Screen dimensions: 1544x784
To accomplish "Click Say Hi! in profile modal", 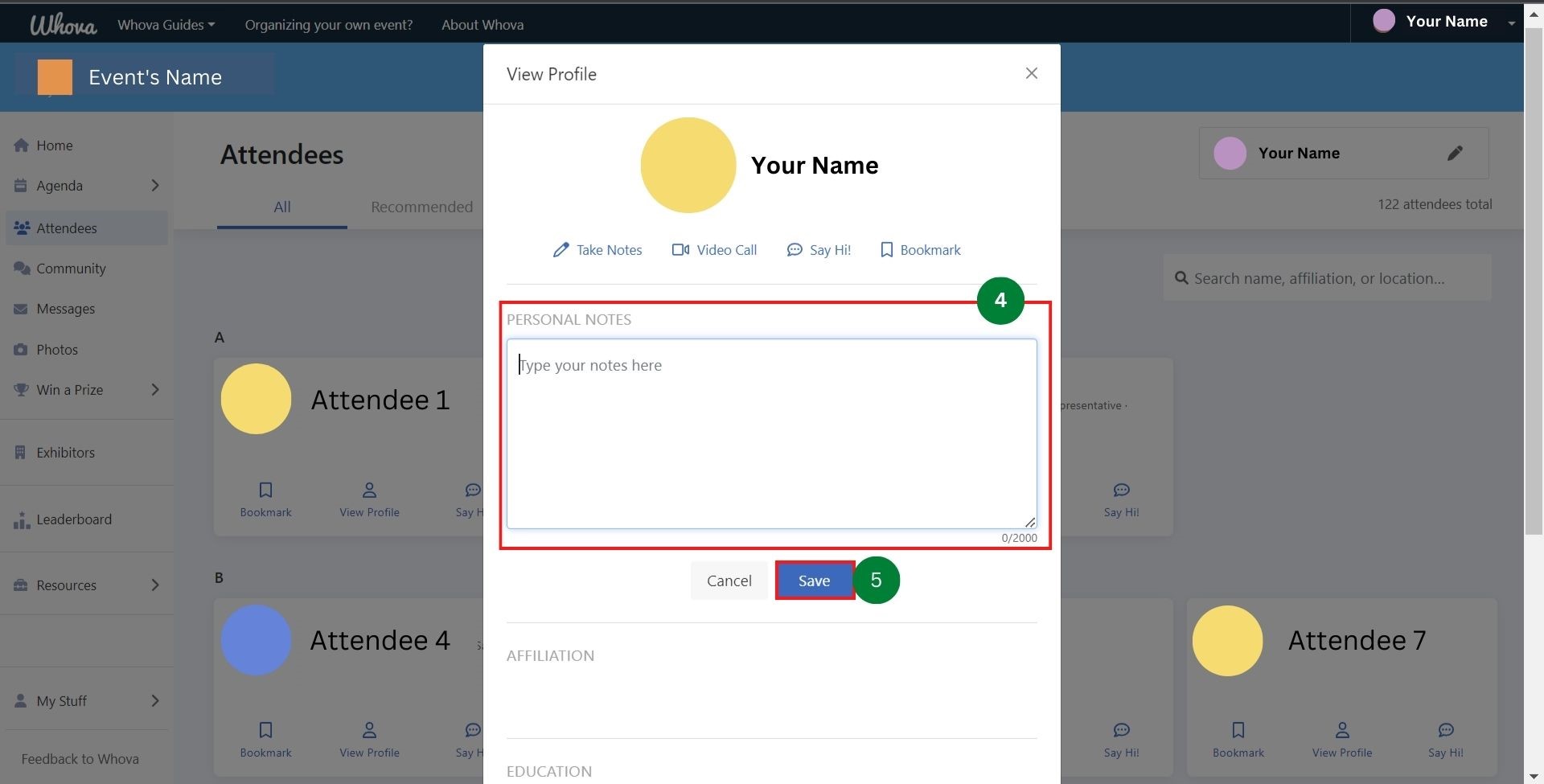I will click(819, 250).
